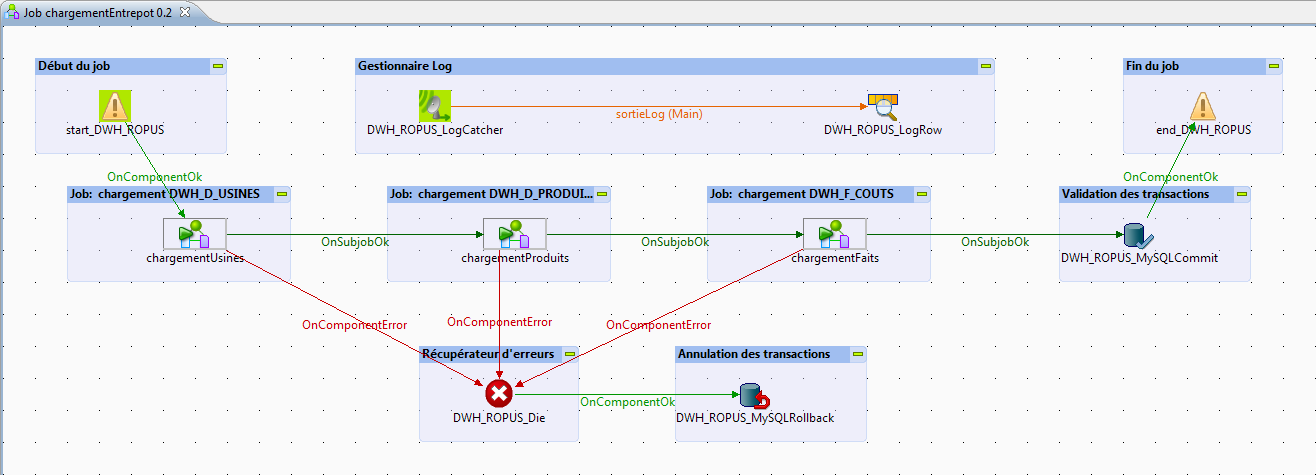1316x475 pixels.
Task: Click the end_DWH_ROPUS warning icon
Action: [x=1203, y=105]
